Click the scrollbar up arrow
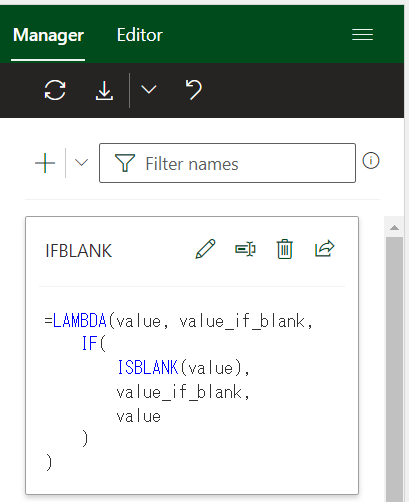The image size is (409, 502). pyautogui.click(x=394, y=228)
